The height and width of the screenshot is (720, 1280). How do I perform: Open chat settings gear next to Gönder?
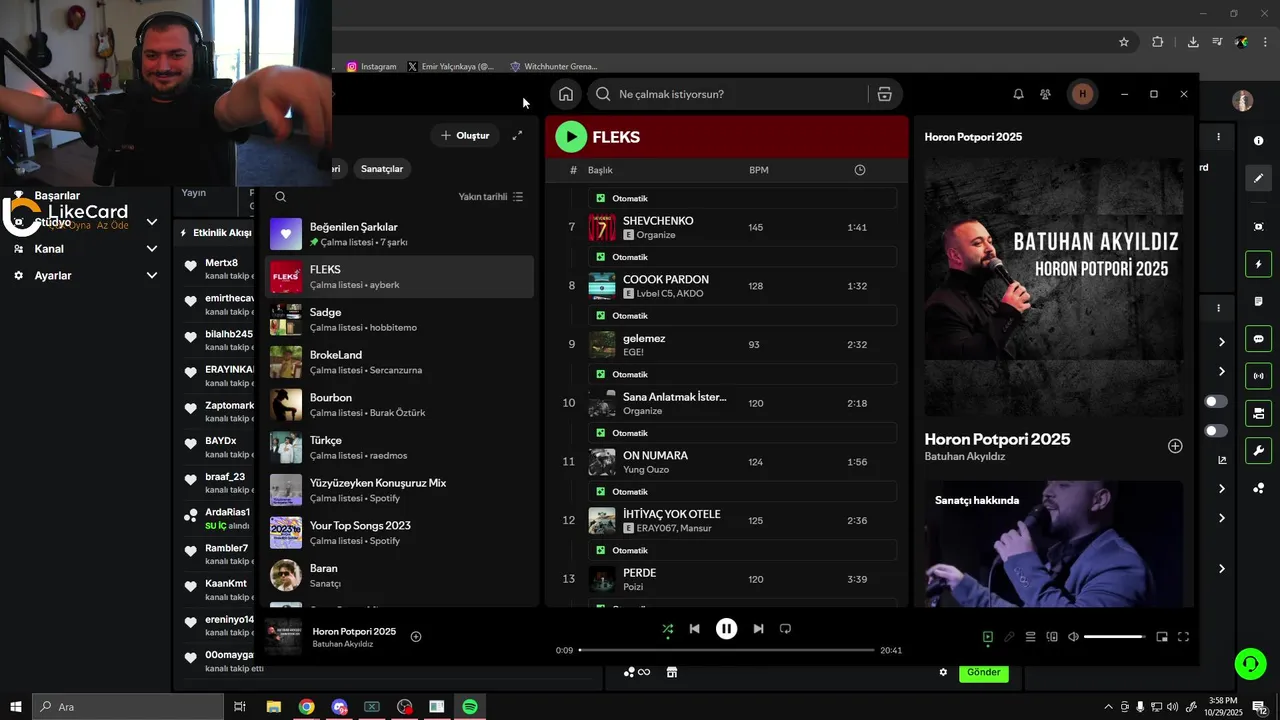coord(943,672)
